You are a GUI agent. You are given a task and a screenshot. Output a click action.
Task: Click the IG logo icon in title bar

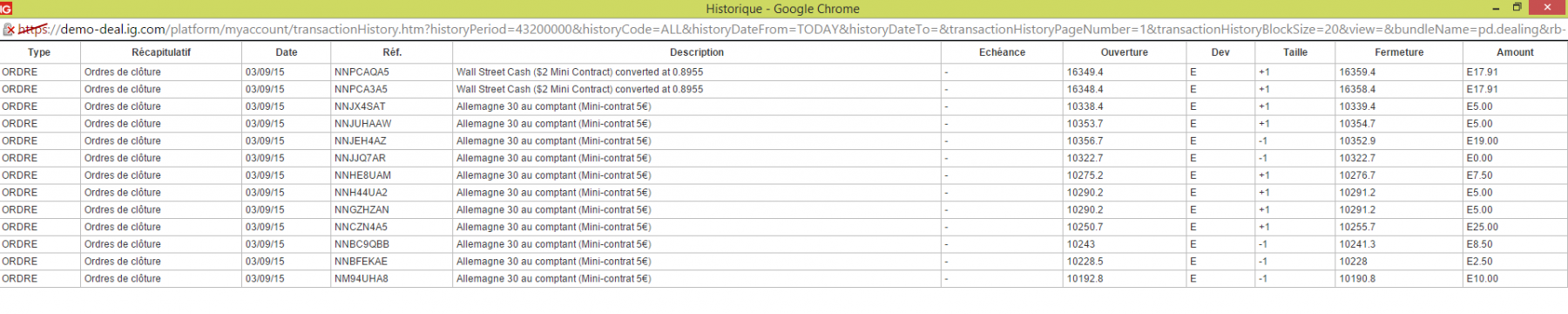(x=6, y=9)
